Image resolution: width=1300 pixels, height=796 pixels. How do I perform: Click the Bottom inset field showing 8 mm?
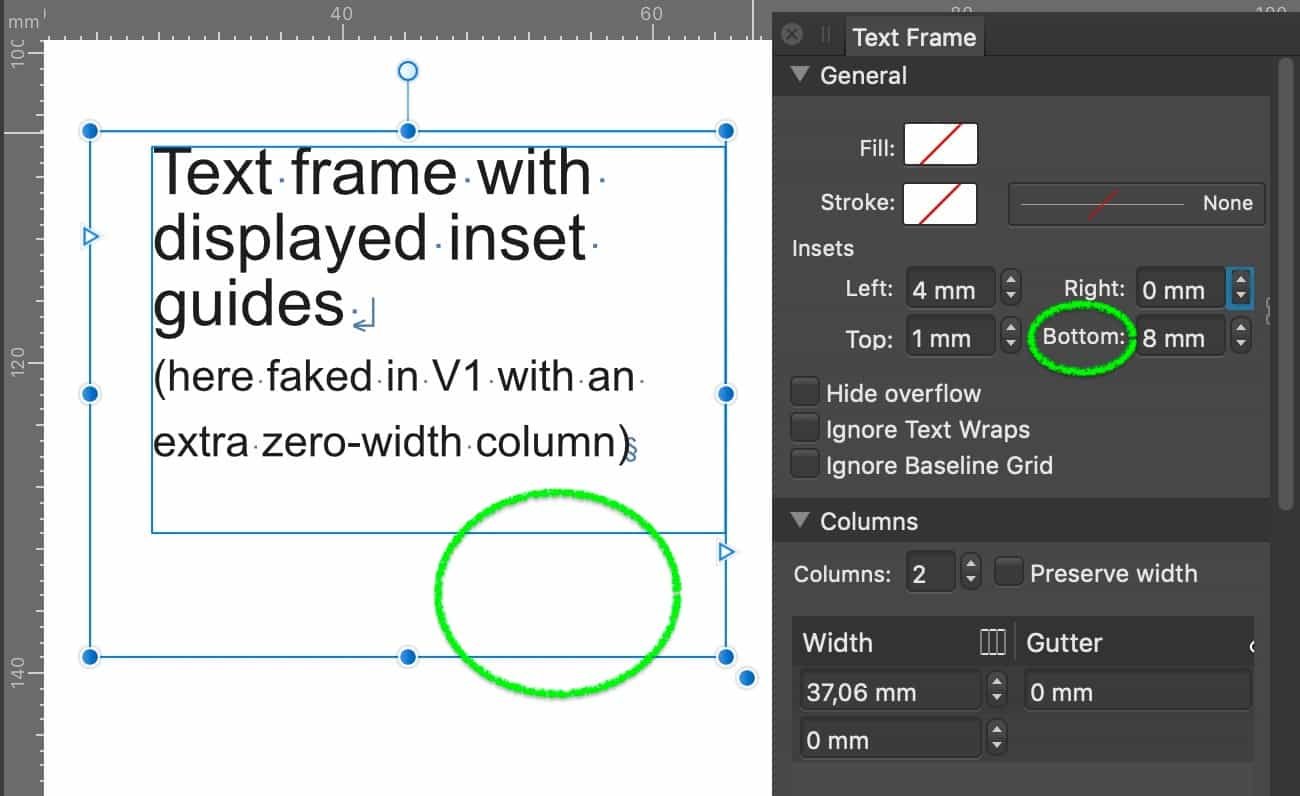coord(1180,337)
